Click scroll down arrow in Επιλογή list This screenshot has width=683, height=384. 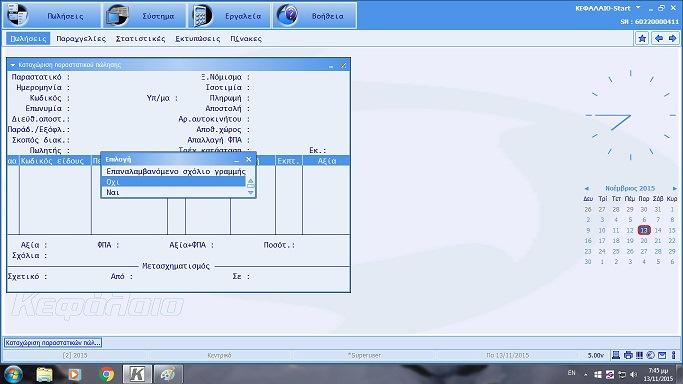(250, 192)
